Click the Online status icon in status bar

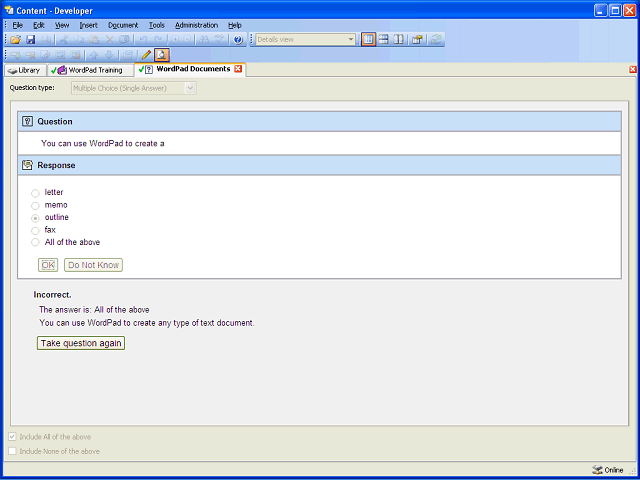coord(598,470)
